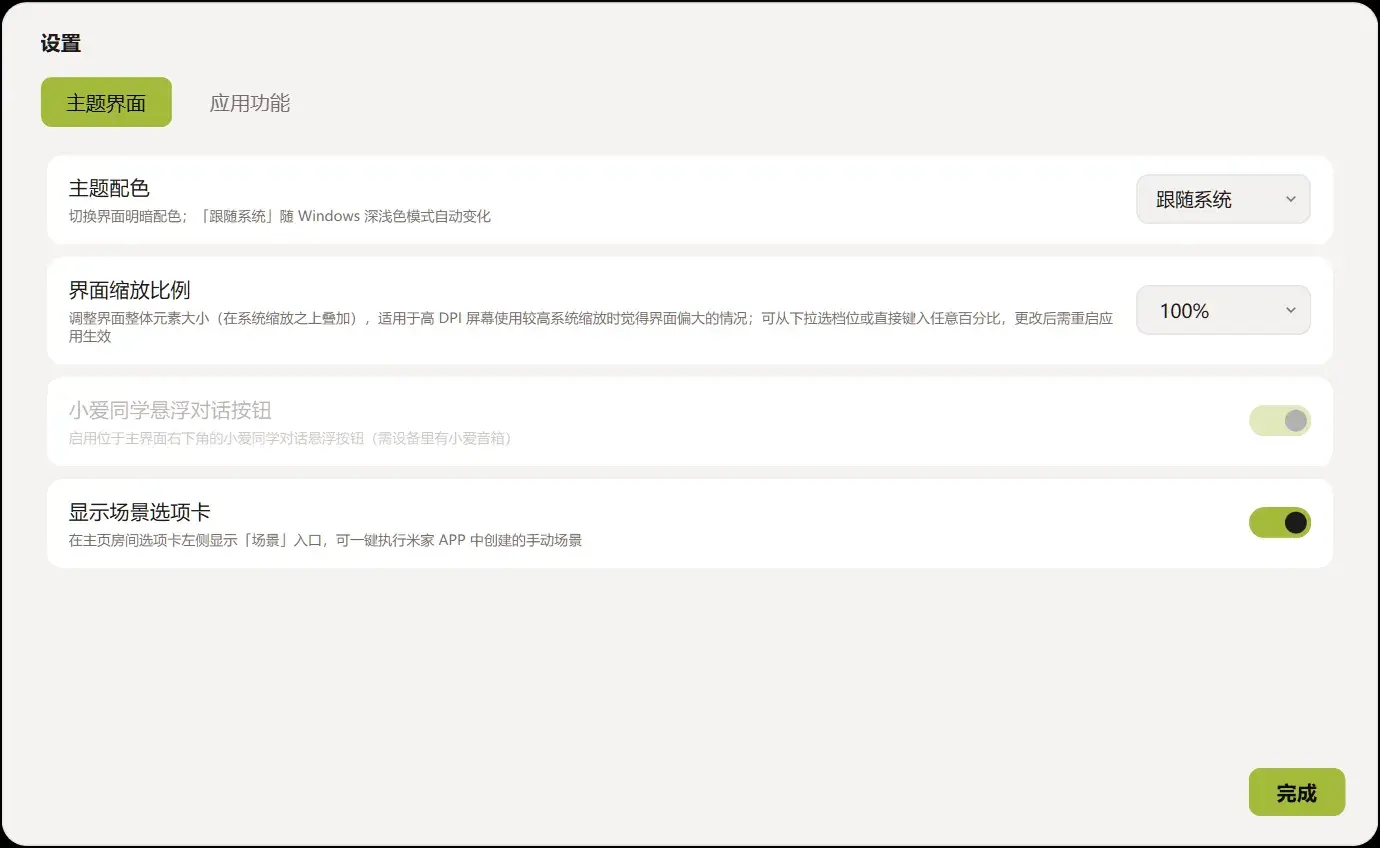Click the 界面缩放比例 label
The height and width of the screenshot is (848, 1380).
[x=129, y=290]
